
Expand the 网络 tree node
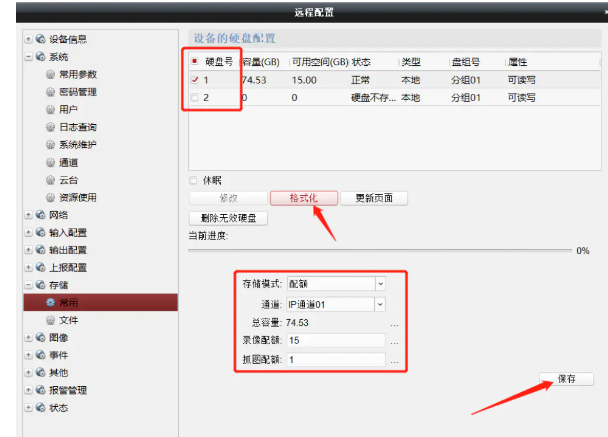tap(27, 215)
